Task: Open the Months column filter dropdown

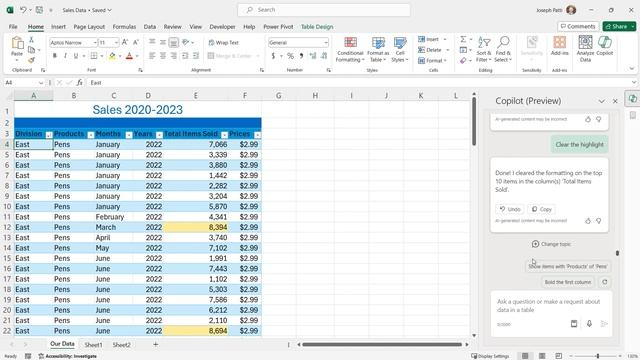Action: point(129,135)
